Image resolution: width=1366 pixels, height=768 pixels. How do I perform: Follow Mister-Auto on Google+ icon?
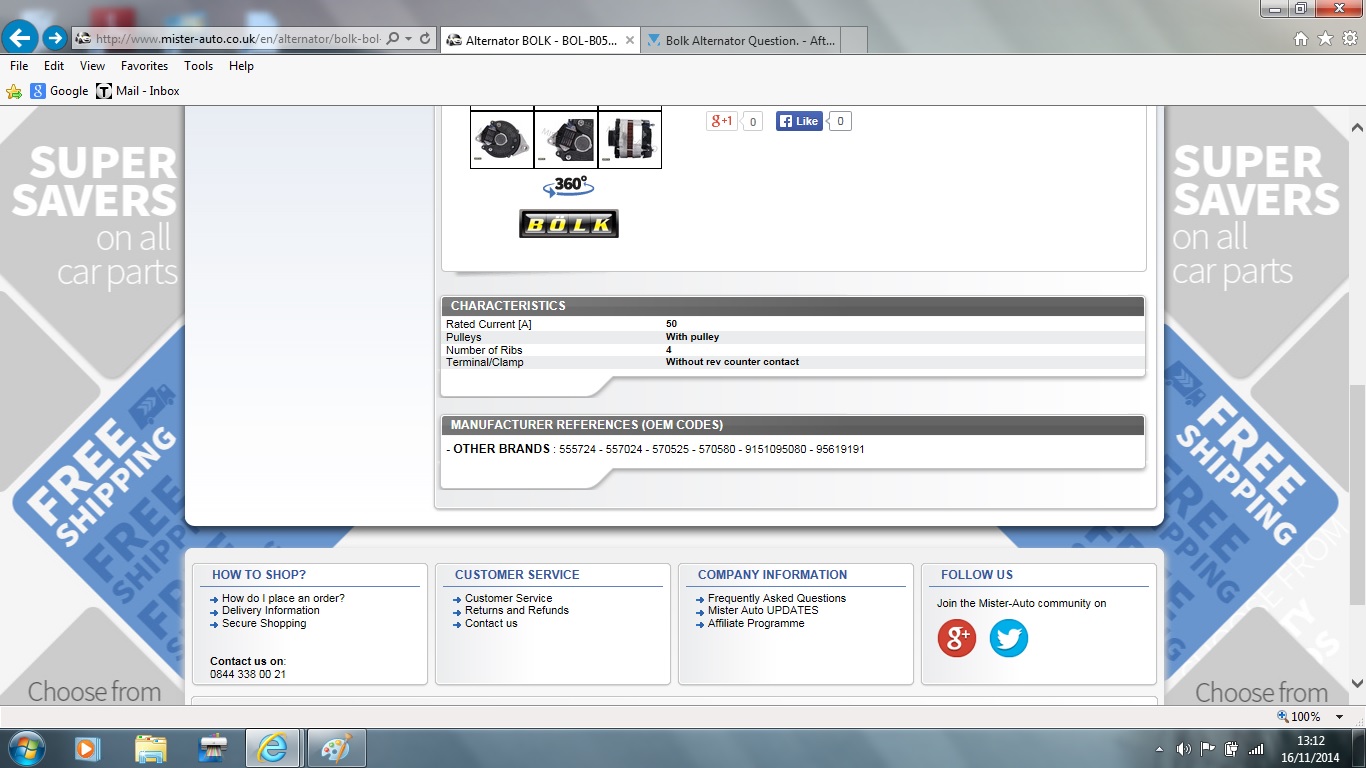[x=957, y=638]
